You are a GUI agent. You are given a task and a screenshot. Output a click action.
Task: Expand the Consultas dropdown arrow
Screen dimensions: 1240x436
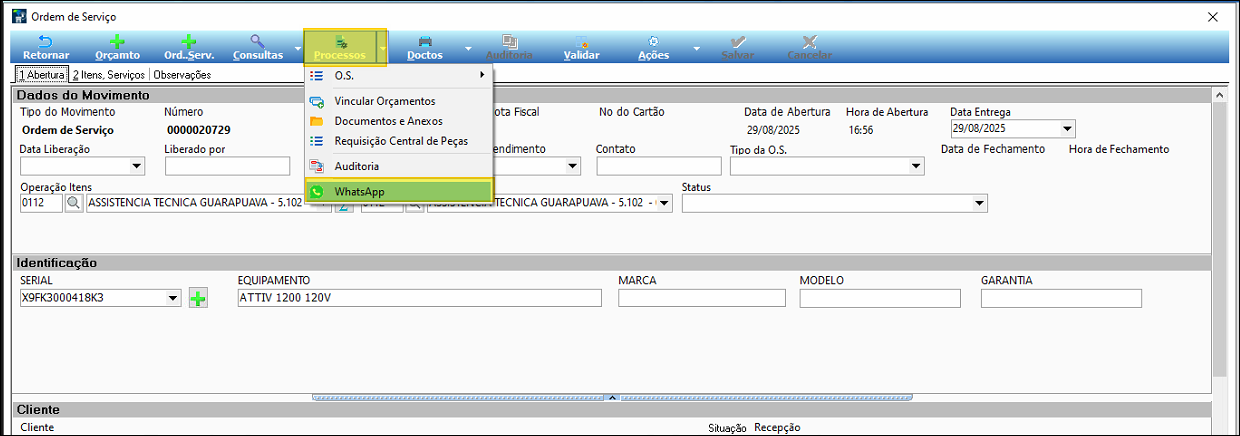coord(298,48)
